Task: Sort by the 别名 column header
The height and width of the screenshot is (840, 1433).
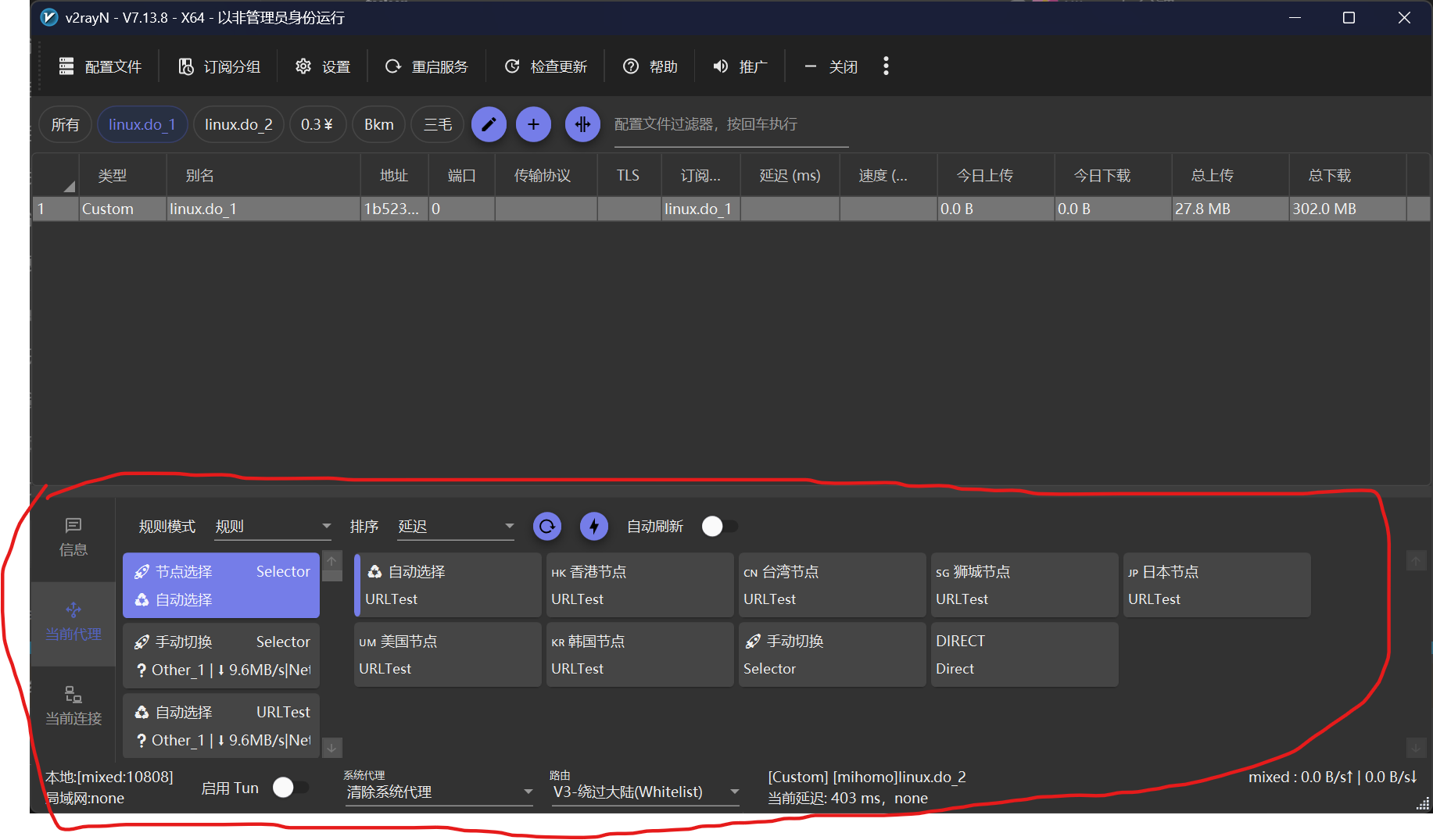Action: (263, 176)
